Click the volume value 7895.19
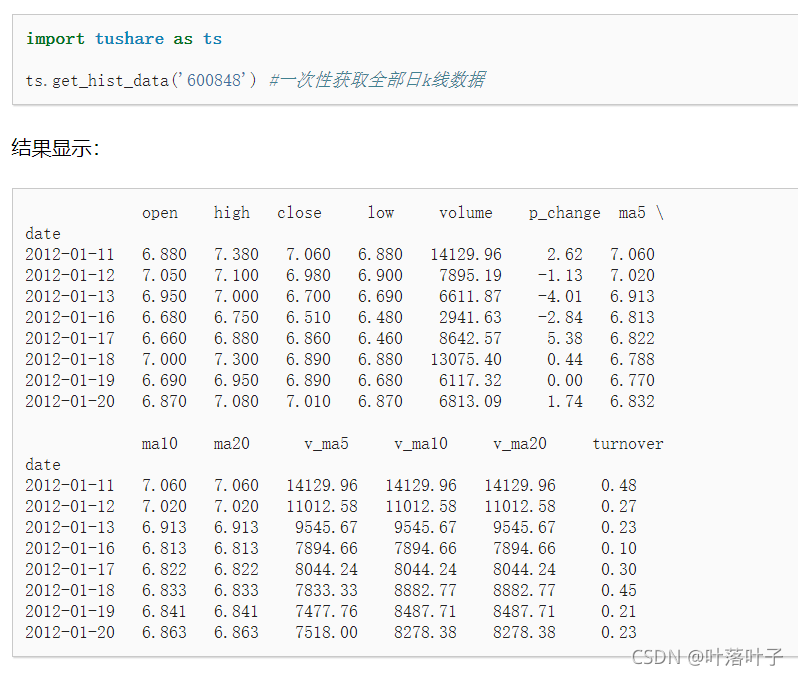 [x=470, y=275]
